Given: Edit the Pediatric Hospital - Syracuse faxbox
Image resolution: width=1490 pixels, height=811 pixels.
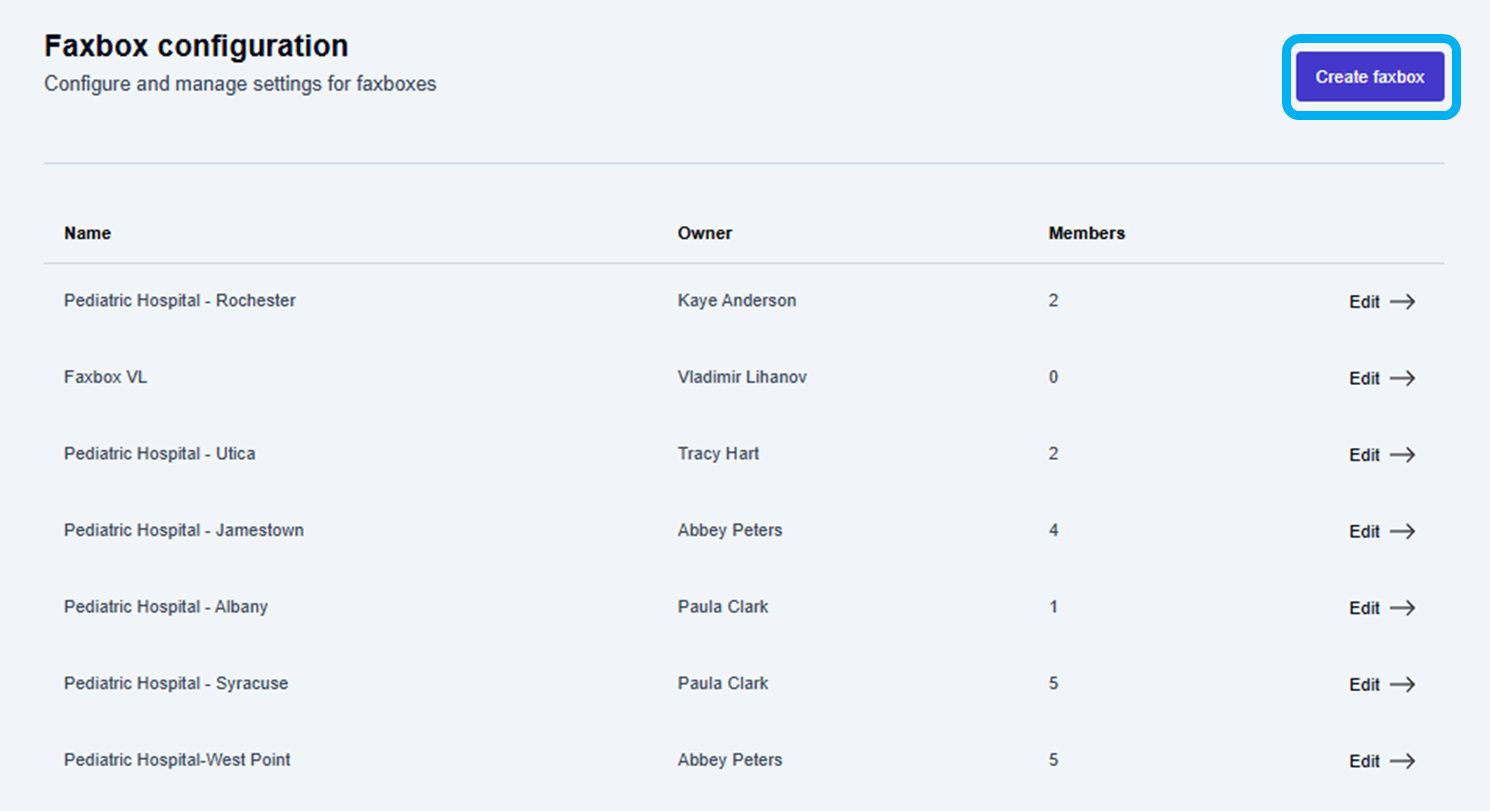Looking at the screenshot, I should coord(1364,685).
